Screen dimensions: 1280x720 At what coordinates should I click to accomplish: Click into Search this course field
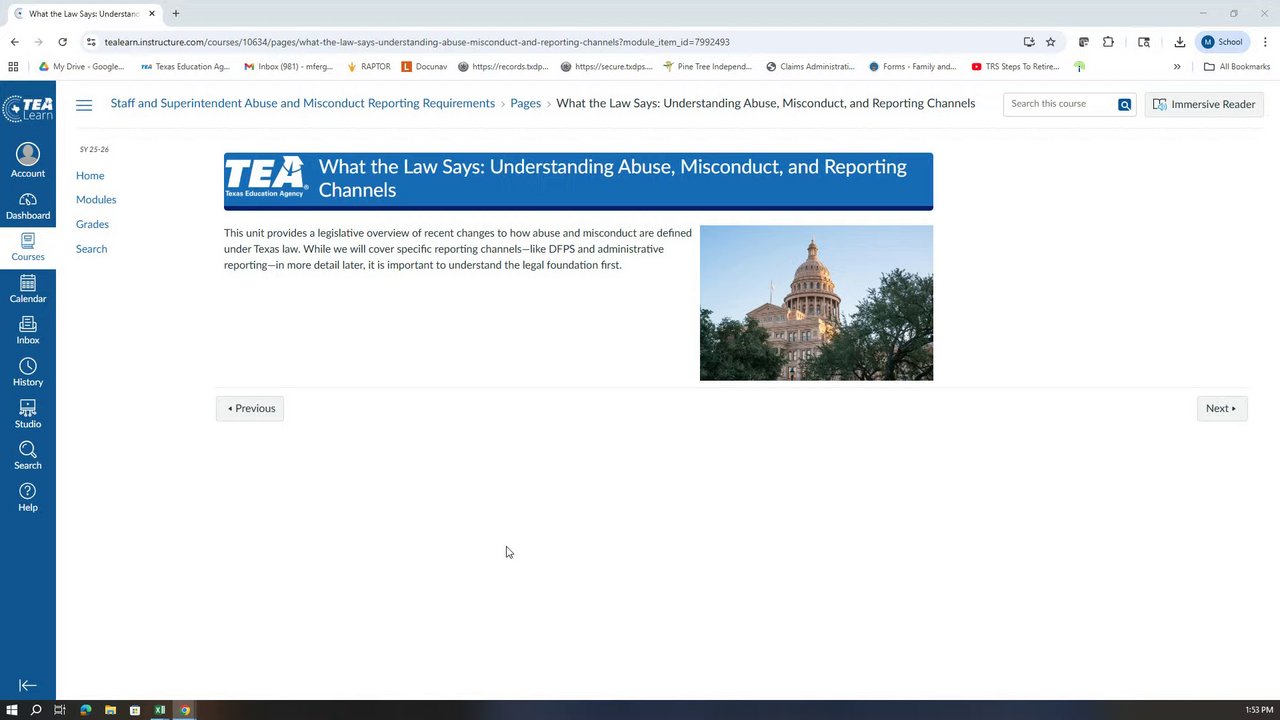click(1060, 104)
